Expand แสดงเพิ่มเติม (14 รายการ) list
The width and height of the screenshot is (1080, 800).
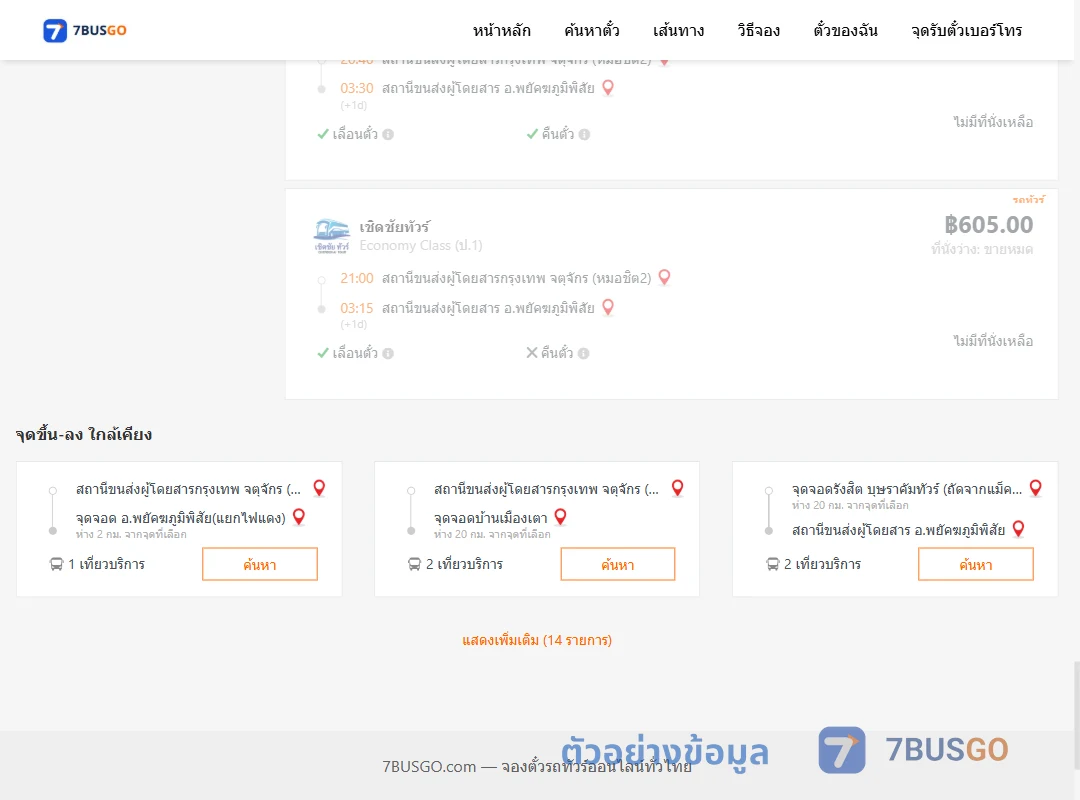(537, 640)
